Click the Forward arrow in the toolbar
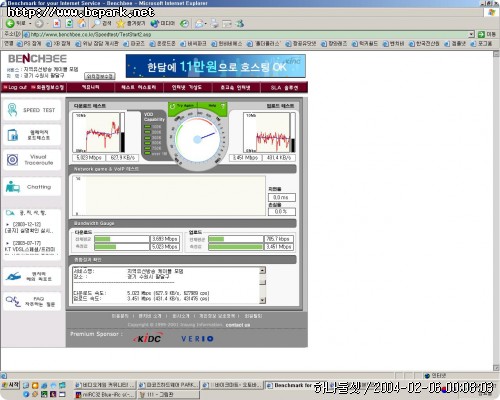 [x=39, y=24]
